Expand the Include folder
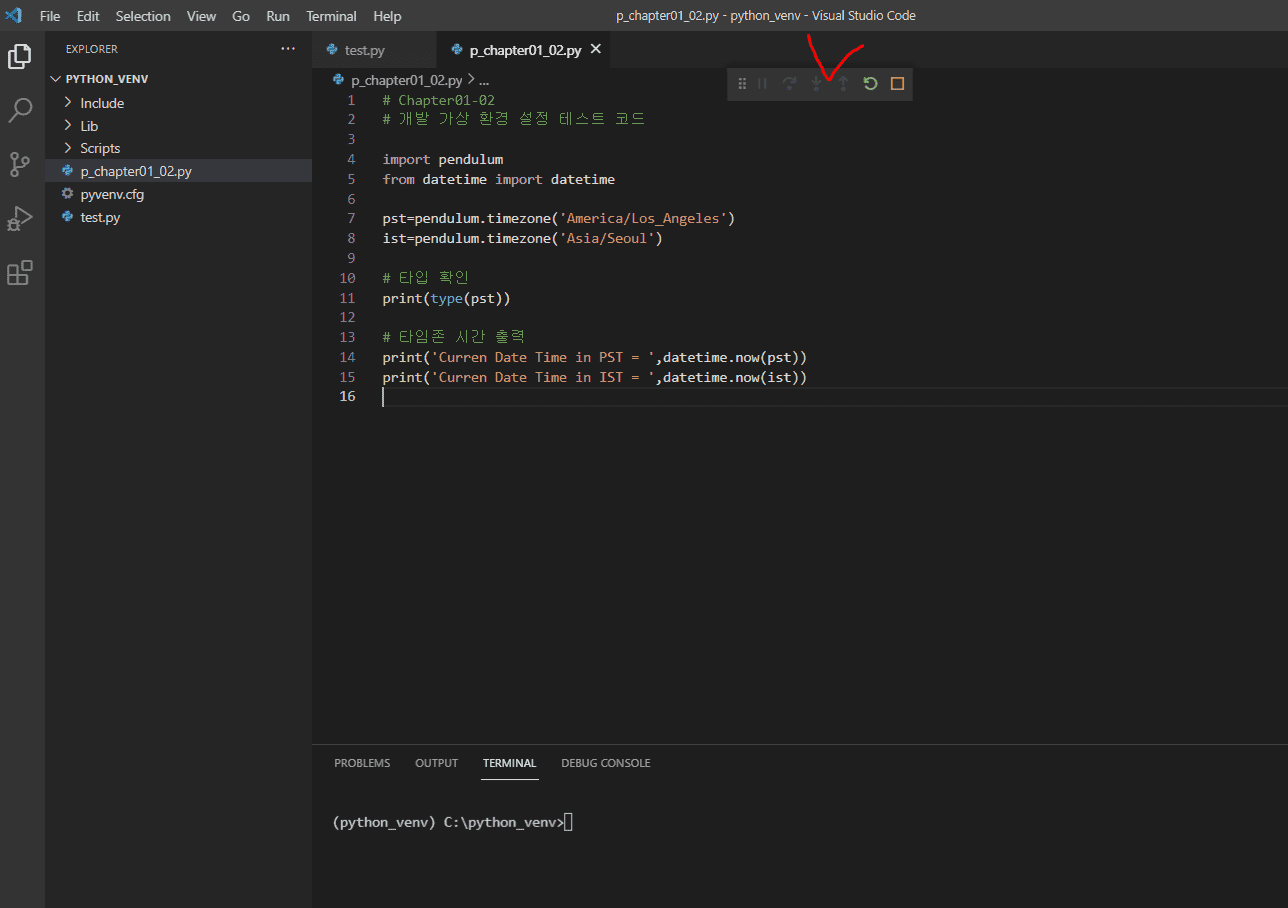The width and height of the screenshot is (1288, 908). pos(102,103)
